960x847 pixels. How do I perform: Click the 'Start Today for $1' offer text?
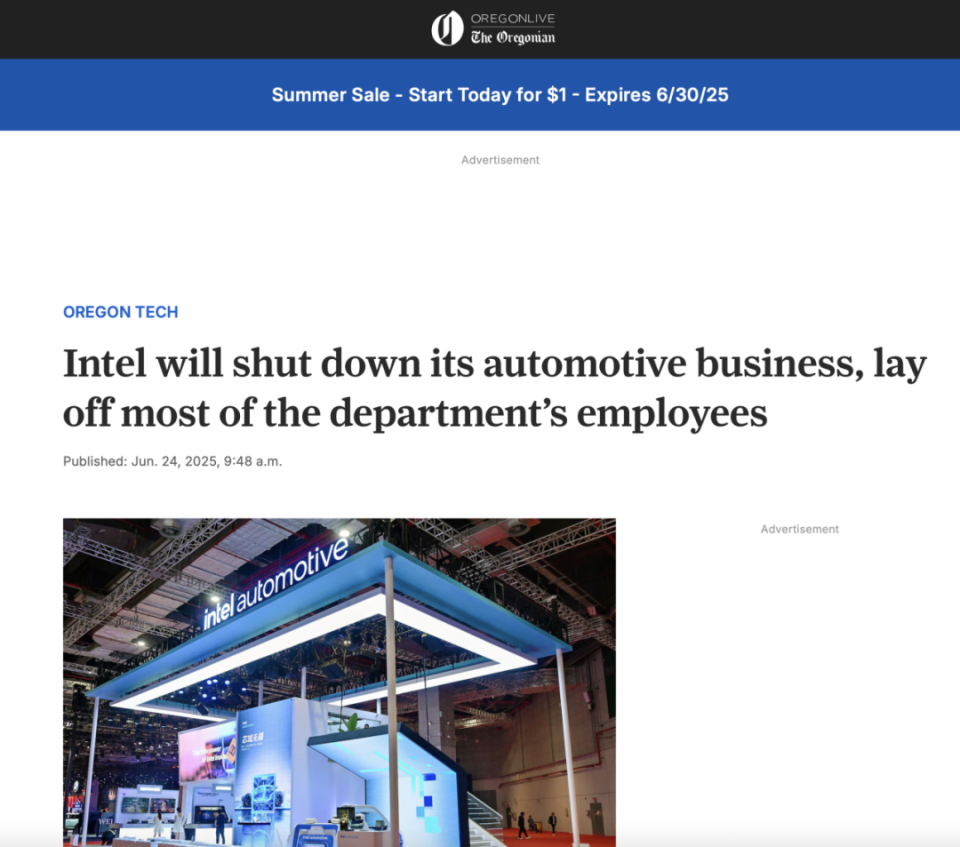click(487, 95)
